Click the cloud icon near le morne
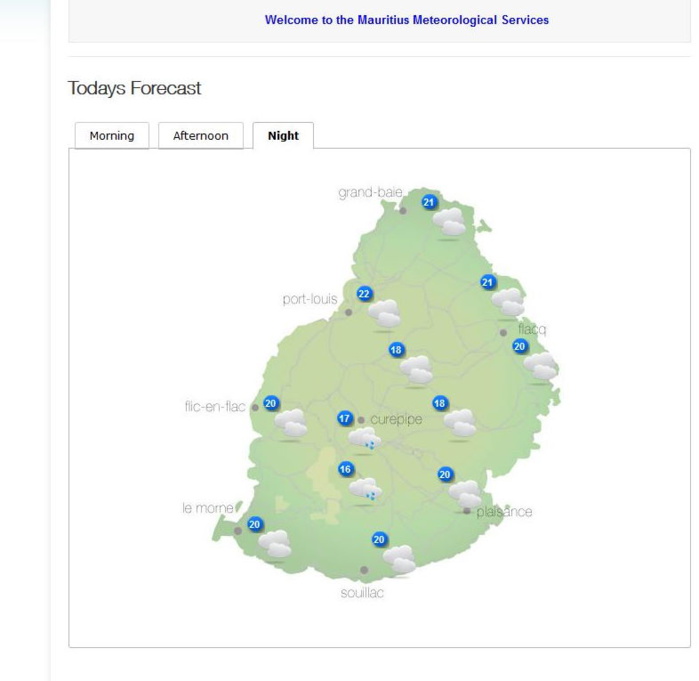The width and height of the screenshot is (699, 681). (x=274, y=544)
